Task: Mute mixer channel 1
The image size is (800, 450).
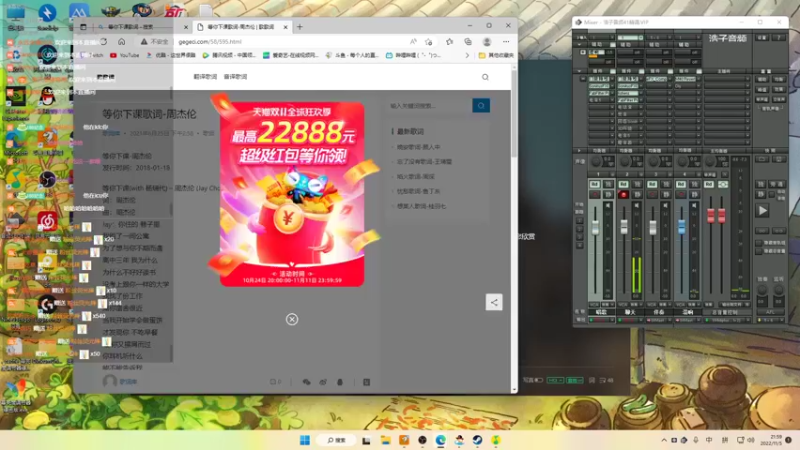Action: 608,194
